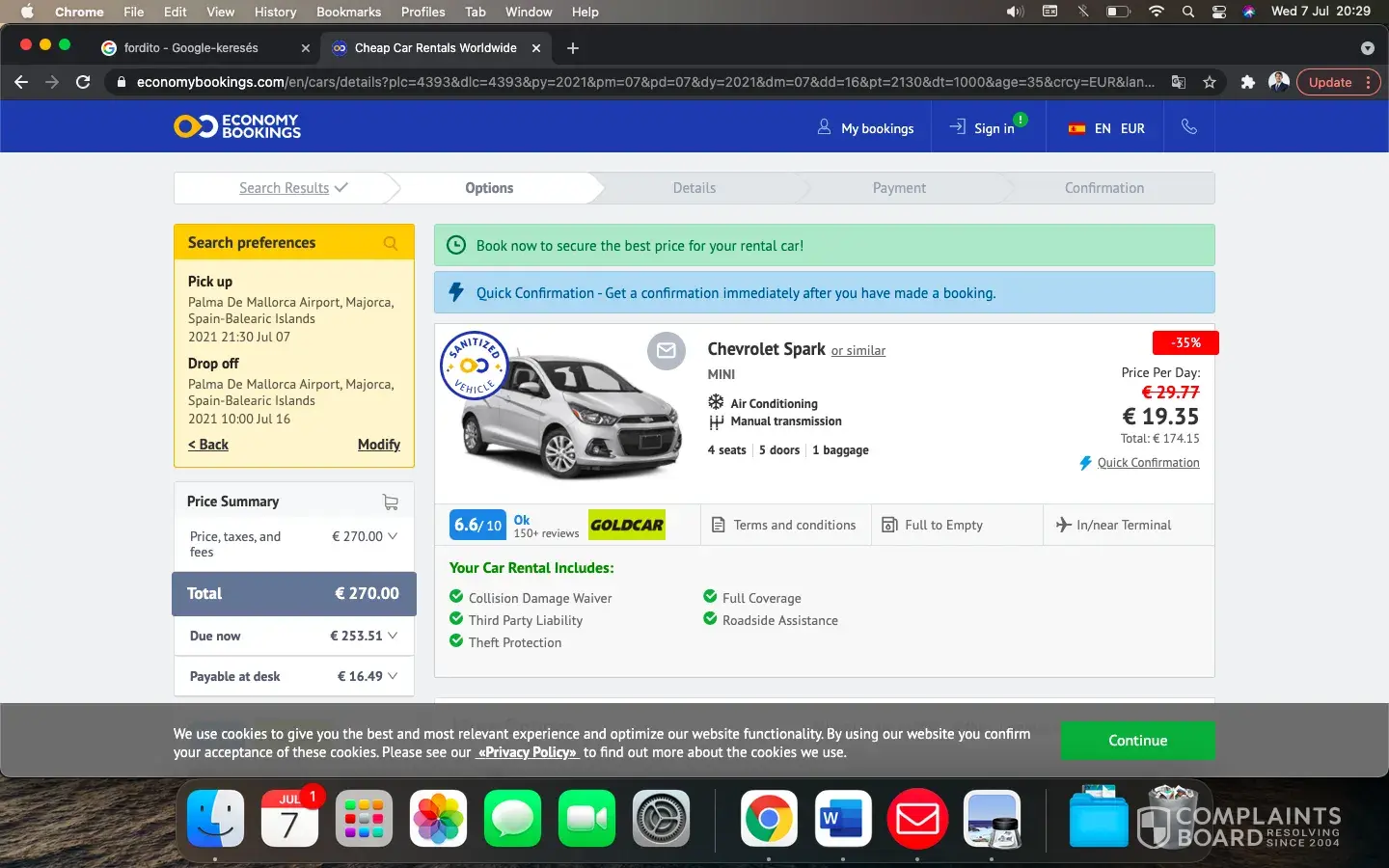
Task: Click the Economy Bookings logo
Action: [x=237, y=126]
